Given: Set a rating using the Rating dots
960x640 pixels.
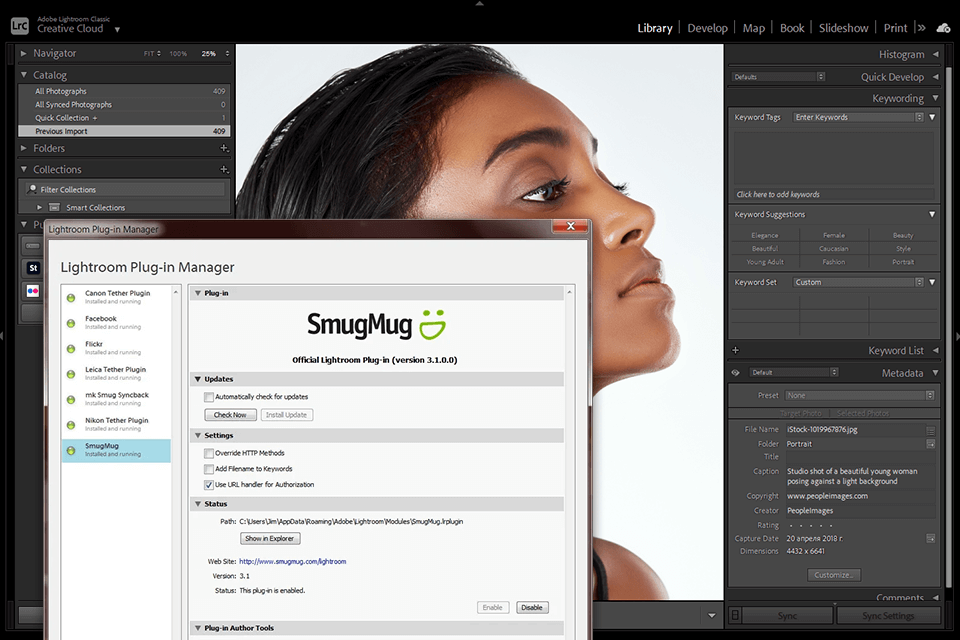Looking at the screenshot, I should 811,525.
